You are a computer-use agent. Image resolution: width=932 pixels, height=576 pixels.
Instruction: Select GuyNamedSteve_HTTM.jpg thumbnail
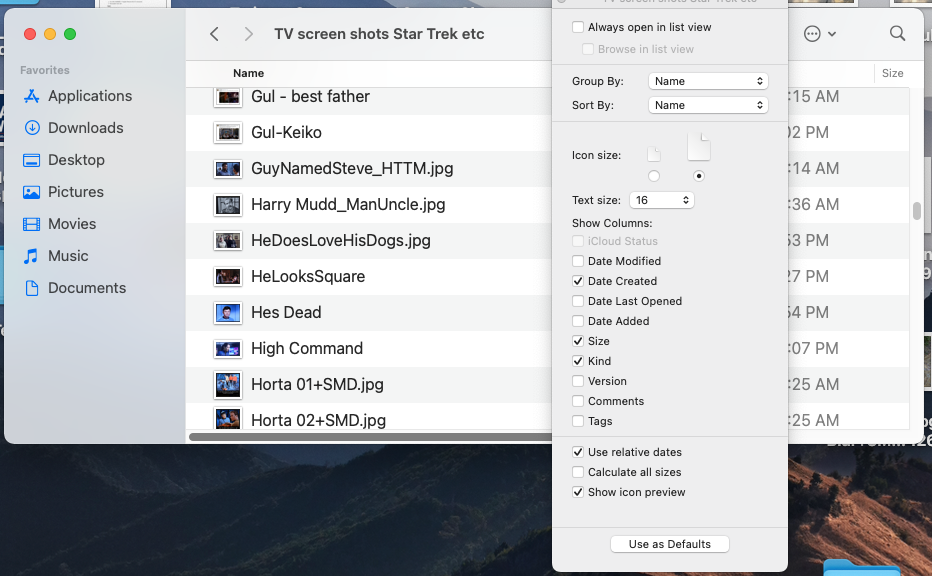pos(228,169)
